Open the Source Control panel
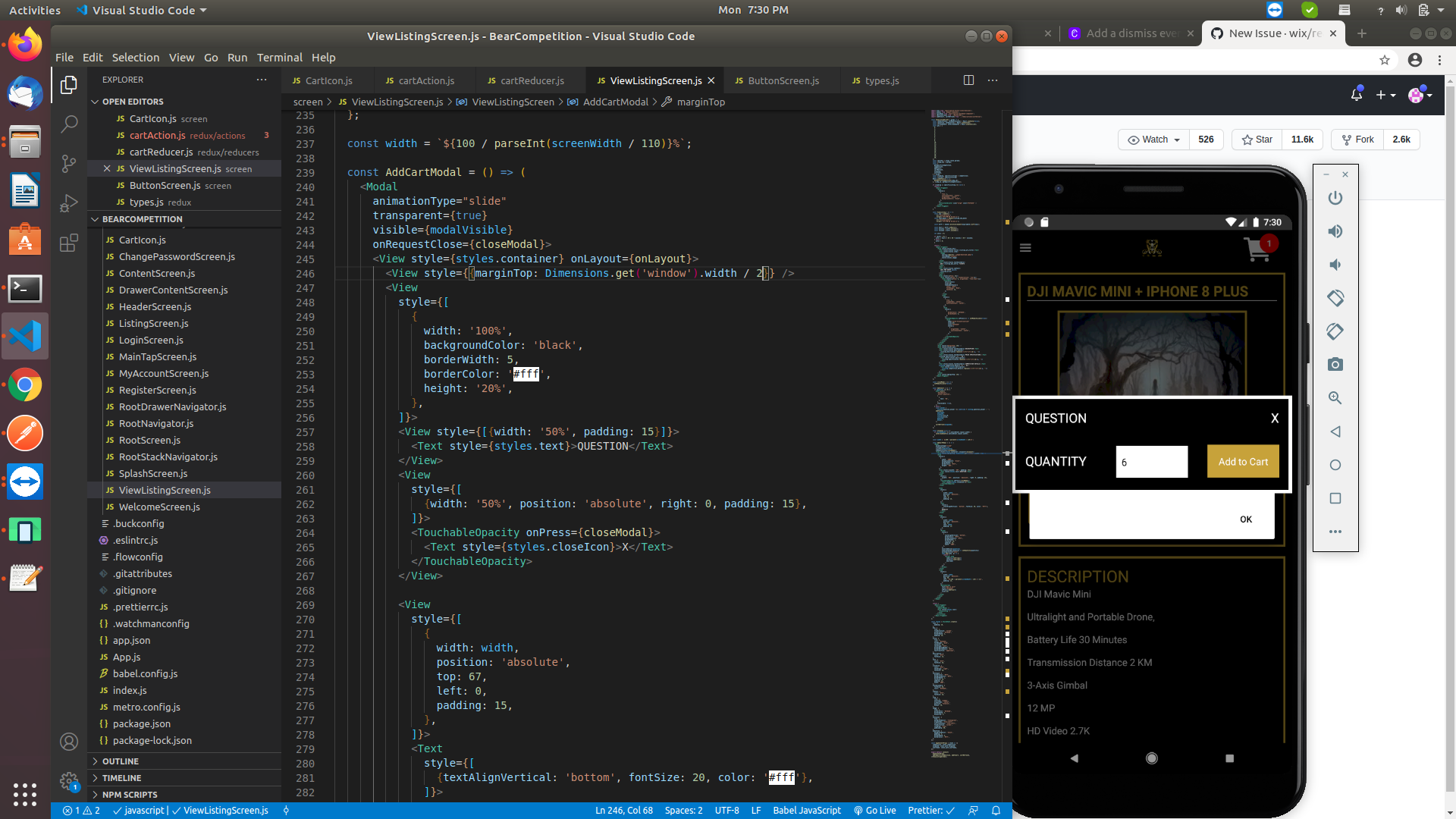Image resolution: width=1456 pixels, height=819 pixels. point(69,163)
